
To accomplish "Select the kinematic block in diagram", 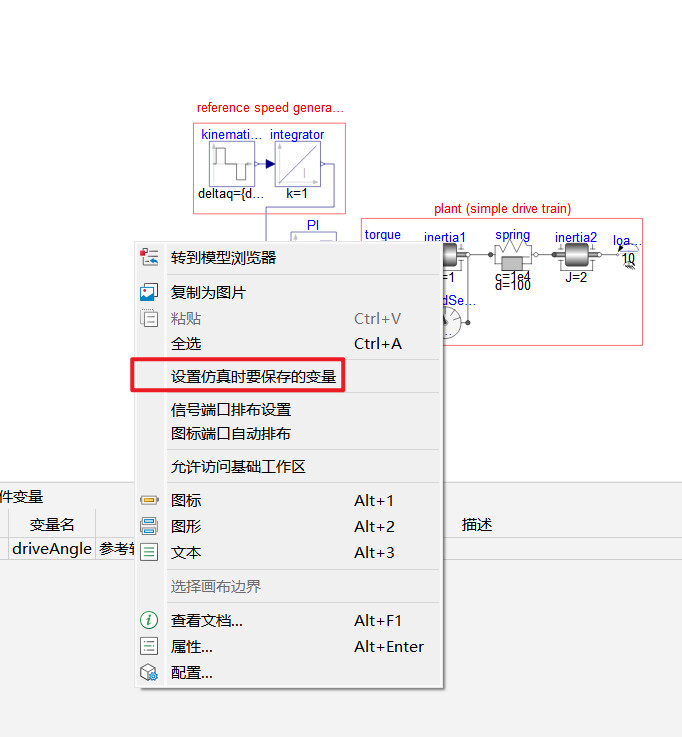I will tap(232, 164).
